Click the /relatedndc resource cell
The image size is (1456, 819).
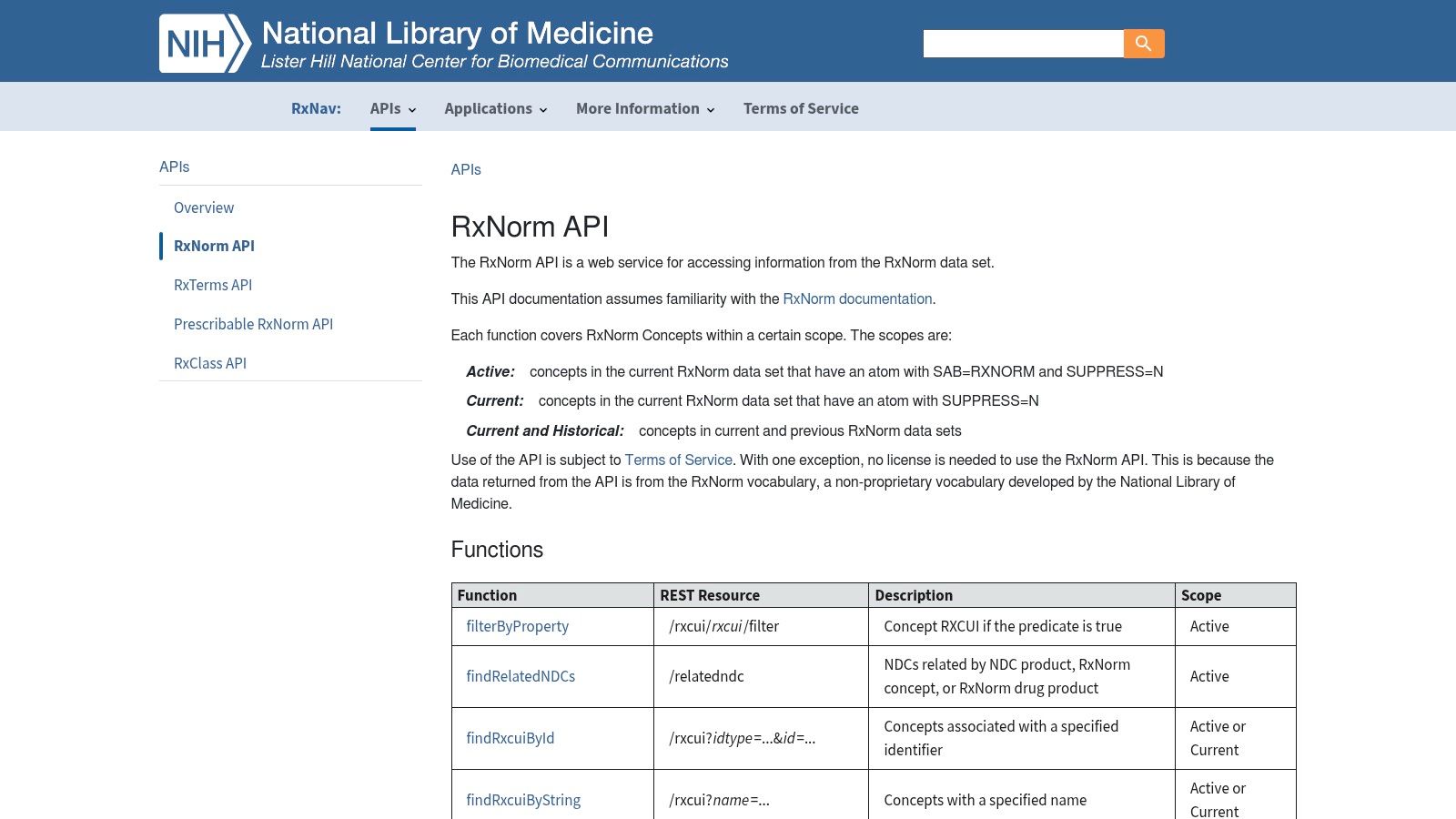click(x=761, y=676)
